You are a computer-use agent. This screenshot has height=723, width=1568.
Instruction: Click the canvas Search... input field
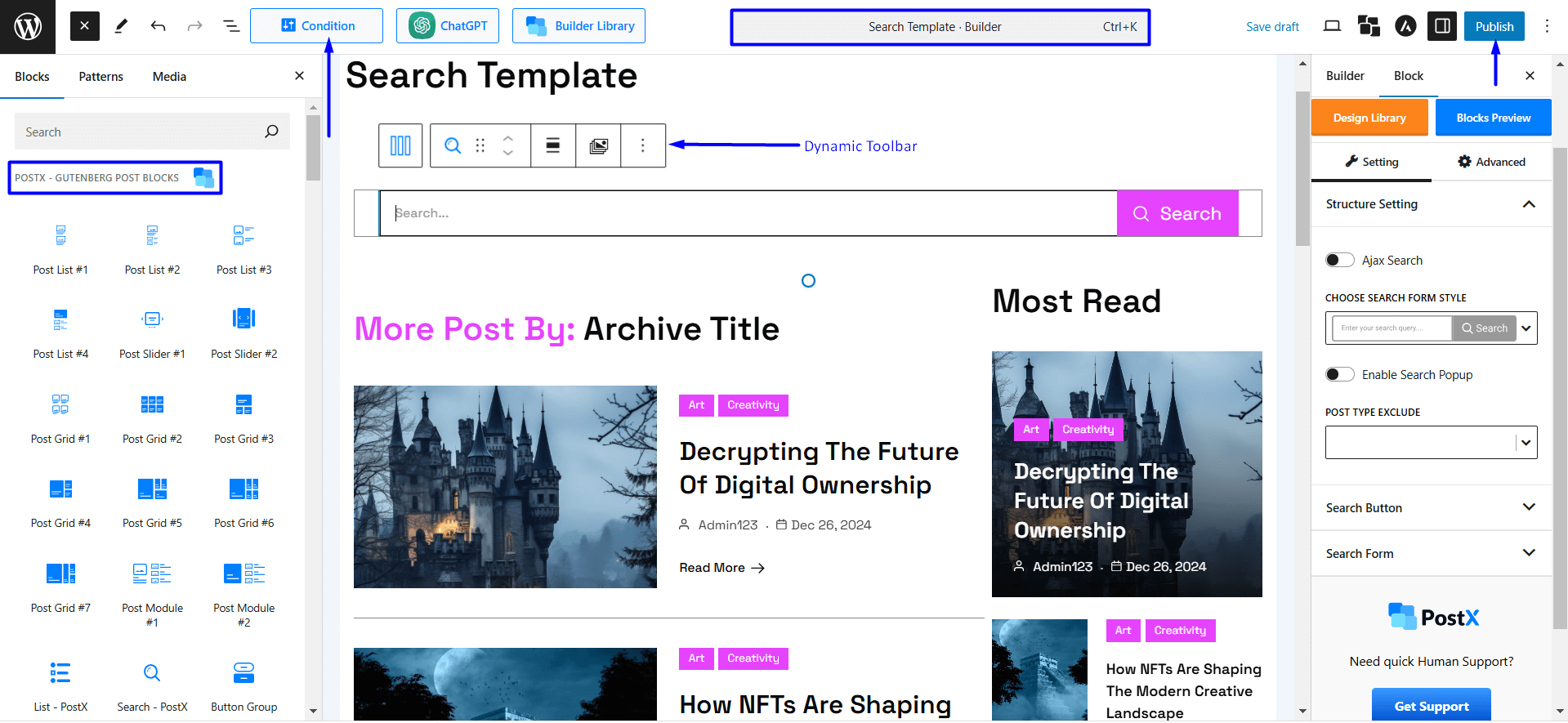click(748, 213)
